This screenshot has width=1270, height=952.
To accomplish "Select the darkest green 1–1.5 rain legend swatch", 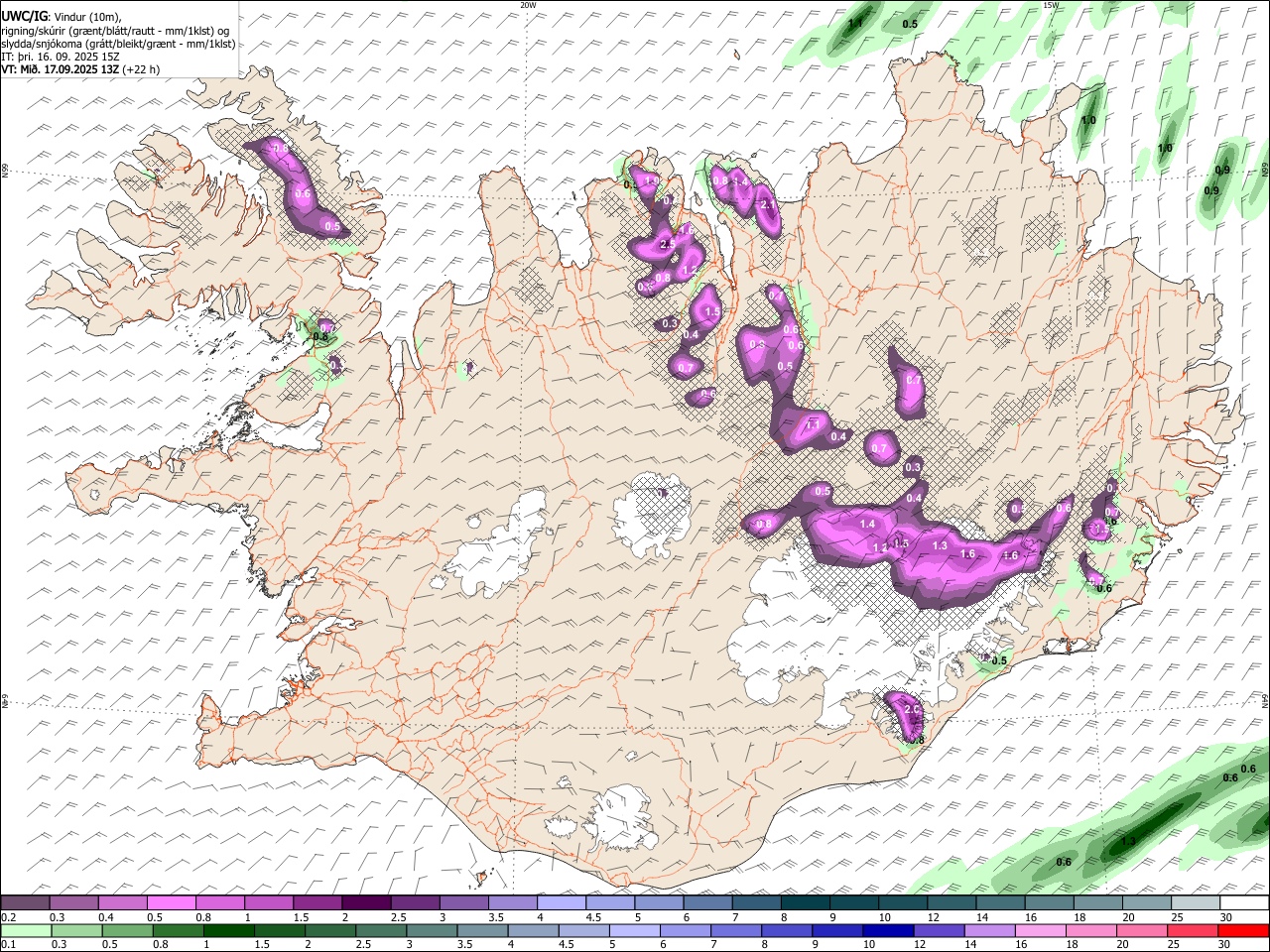I will pos(230,930).
